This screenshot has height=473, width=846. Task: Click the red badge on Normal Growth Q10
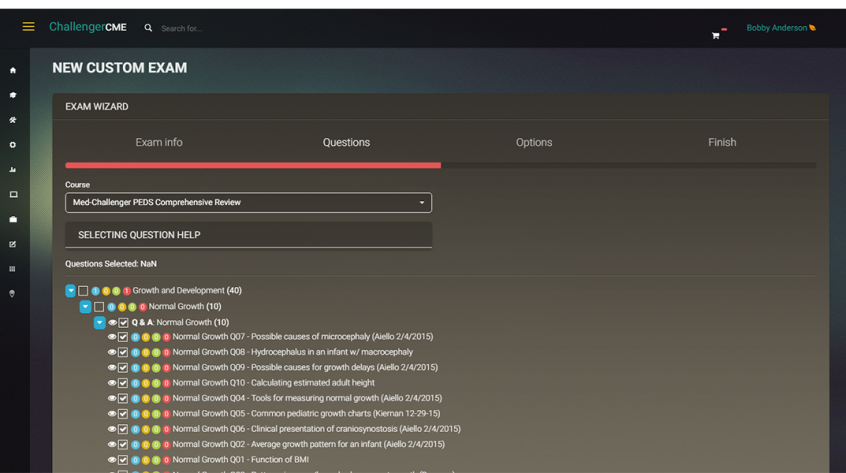167,383
